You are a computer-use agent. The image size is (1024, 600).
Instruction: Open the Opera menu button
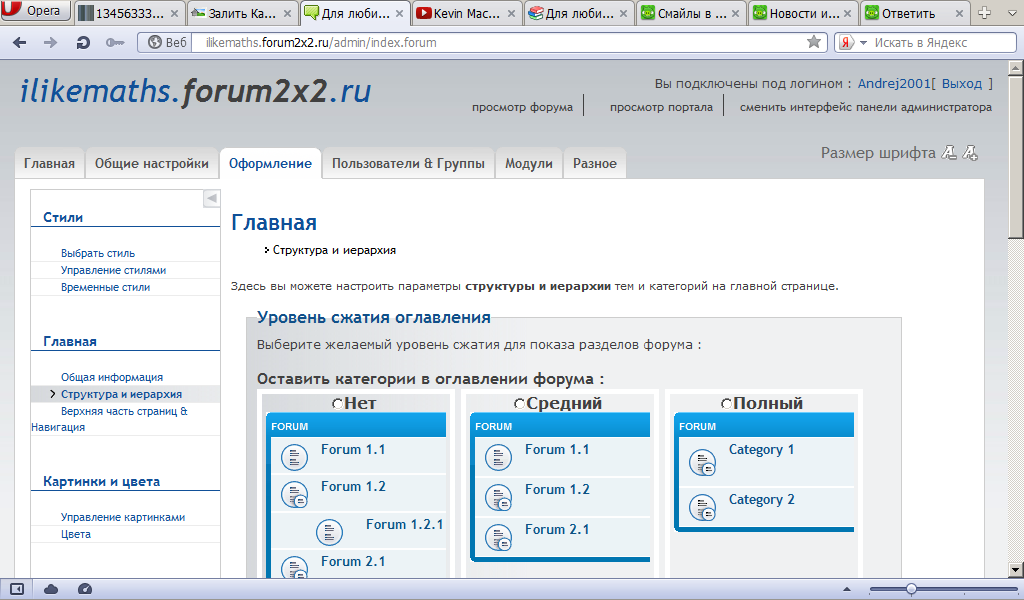tap(35, 10)
